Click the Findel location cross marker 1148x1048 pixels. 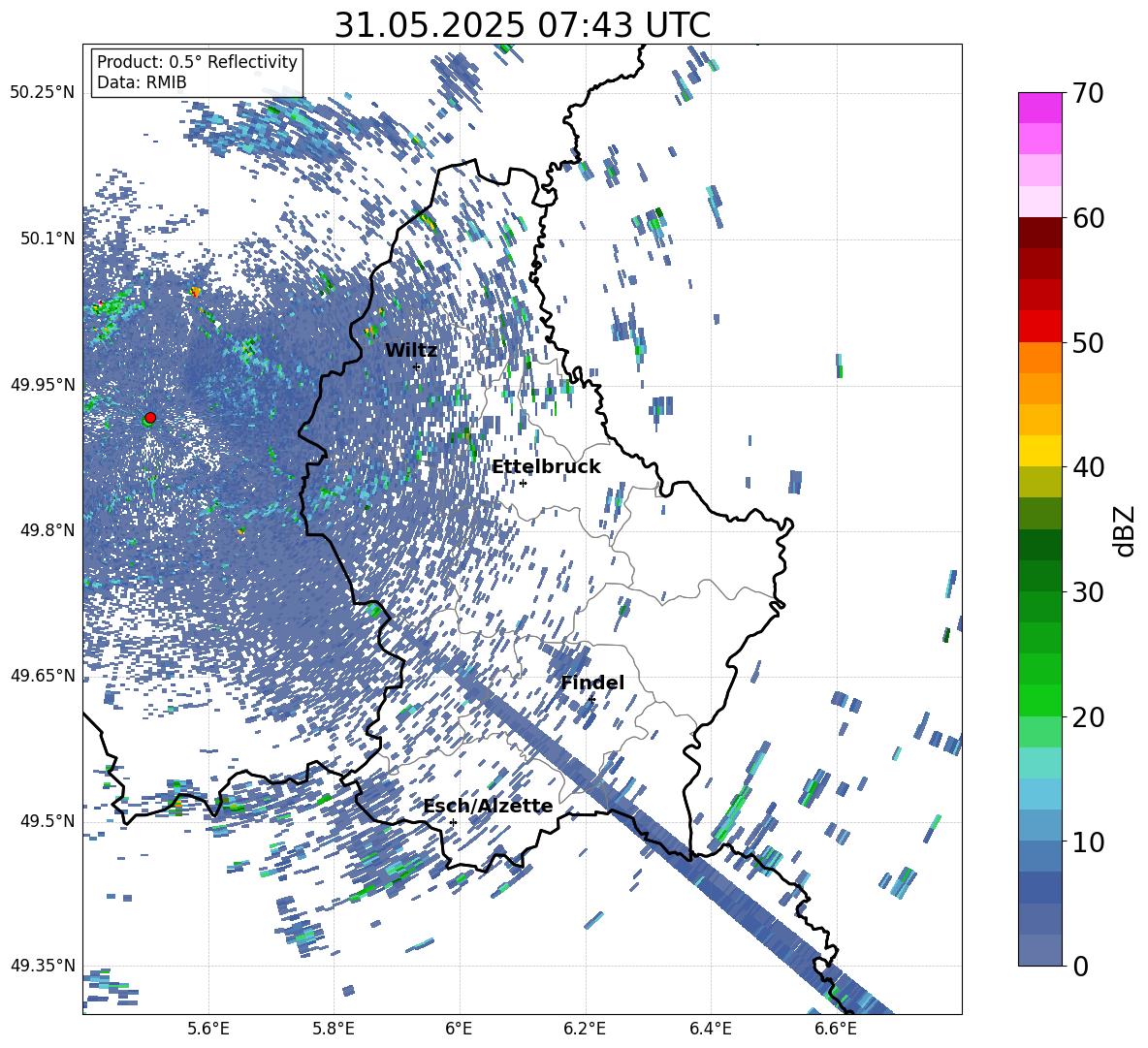pyautogui.click(x=591, y=700)
